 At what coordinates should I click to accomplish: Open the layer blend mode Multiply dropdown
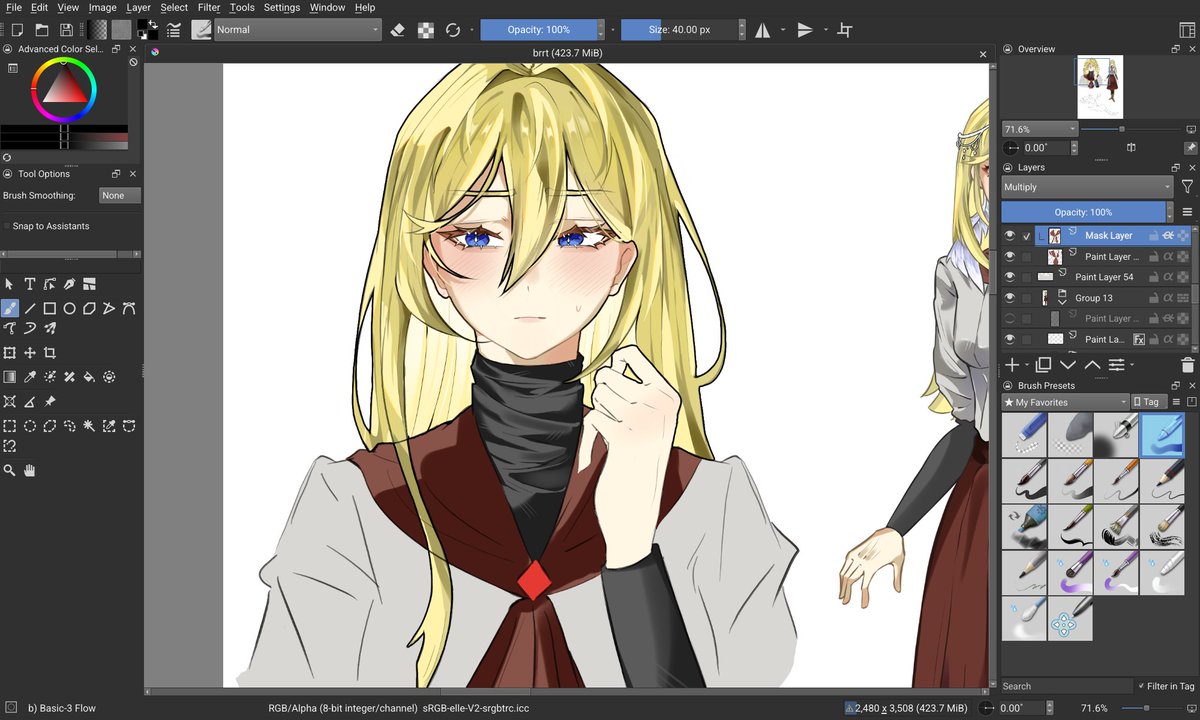tap(1087, 187)
